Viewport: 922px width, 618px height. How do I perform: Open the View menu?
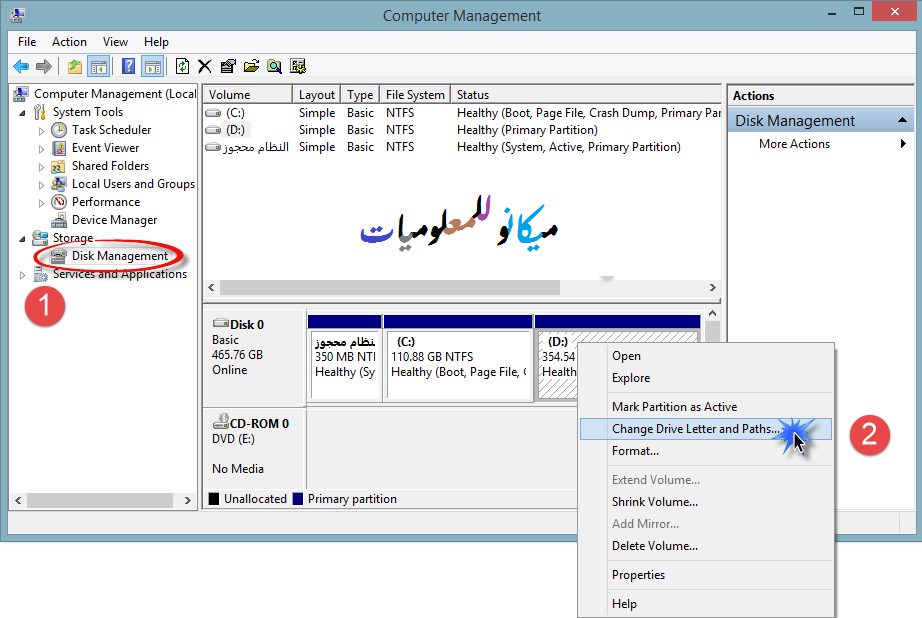115,42
